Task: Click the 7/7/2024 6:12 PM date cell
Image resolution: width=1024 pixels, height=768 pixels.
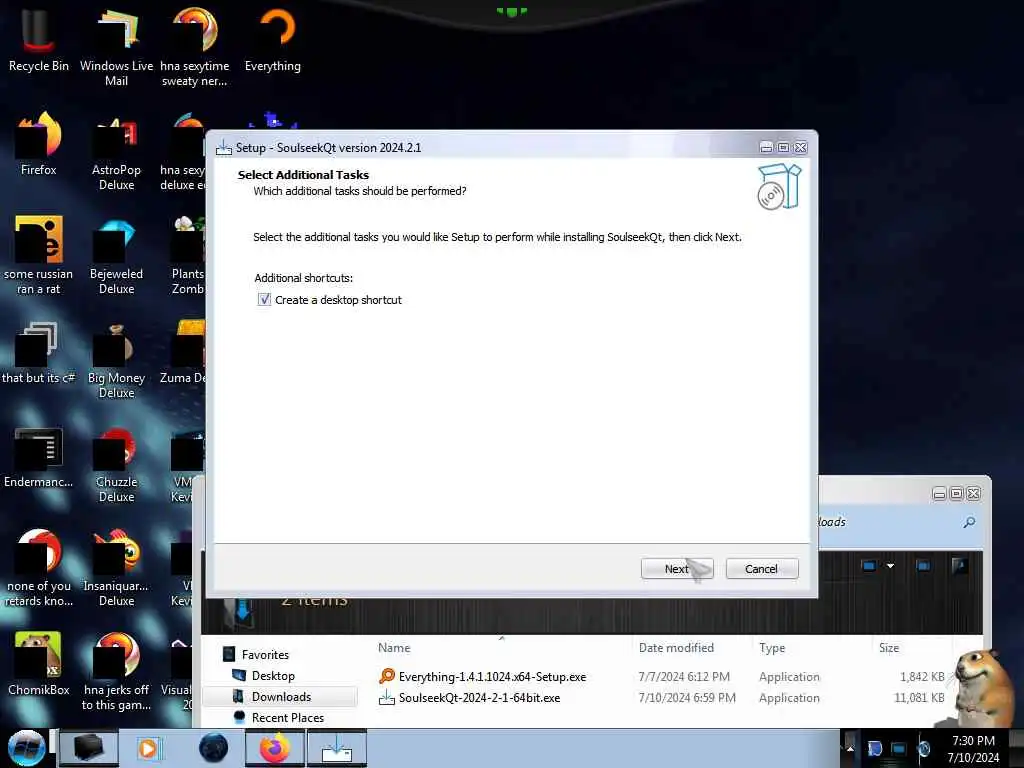Action: click(x=684, y=677)
